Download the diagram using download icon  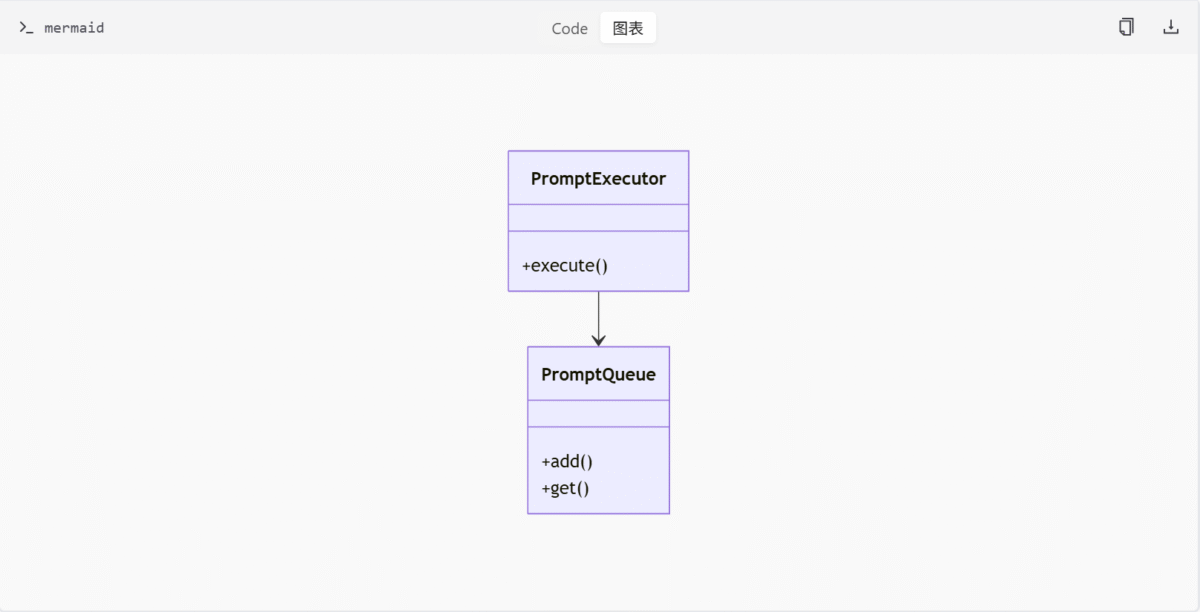pos(1171,27)
